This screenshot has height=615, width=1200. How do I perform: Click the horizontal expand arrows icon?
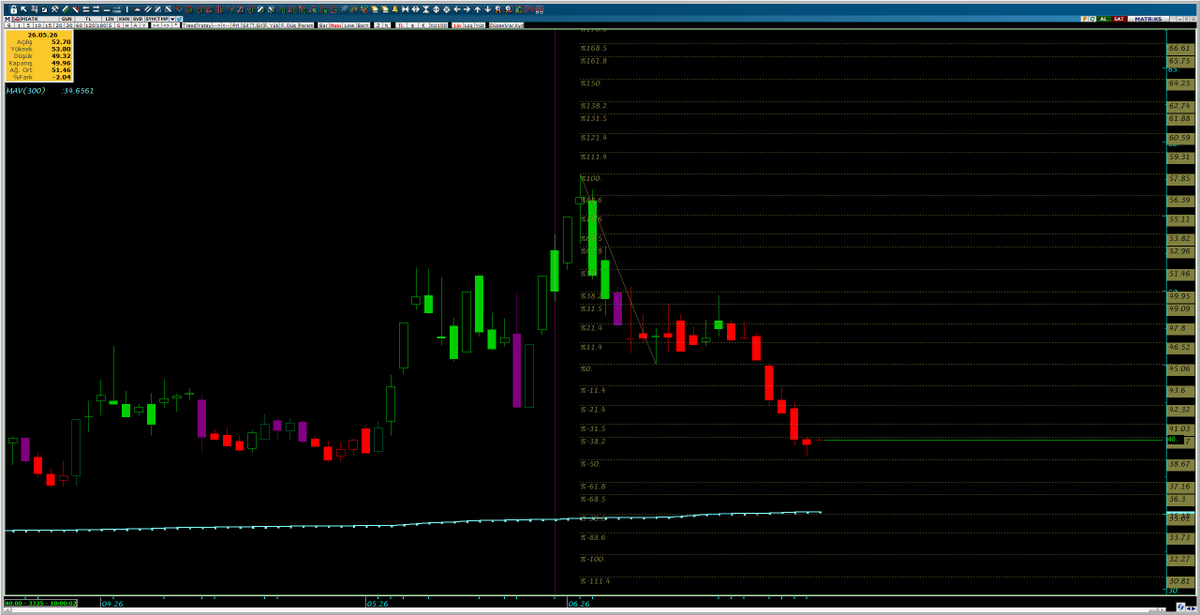pyautogui.click(x=415, y=10)
